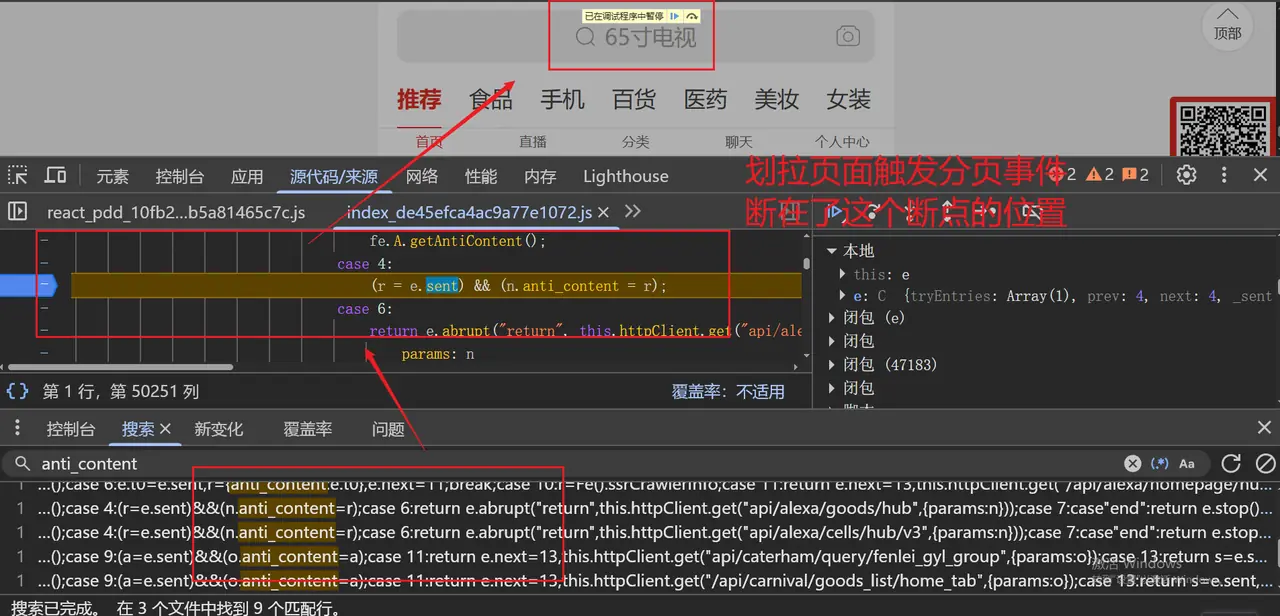Clear the anti_content search query

[x=1132, y=463]
